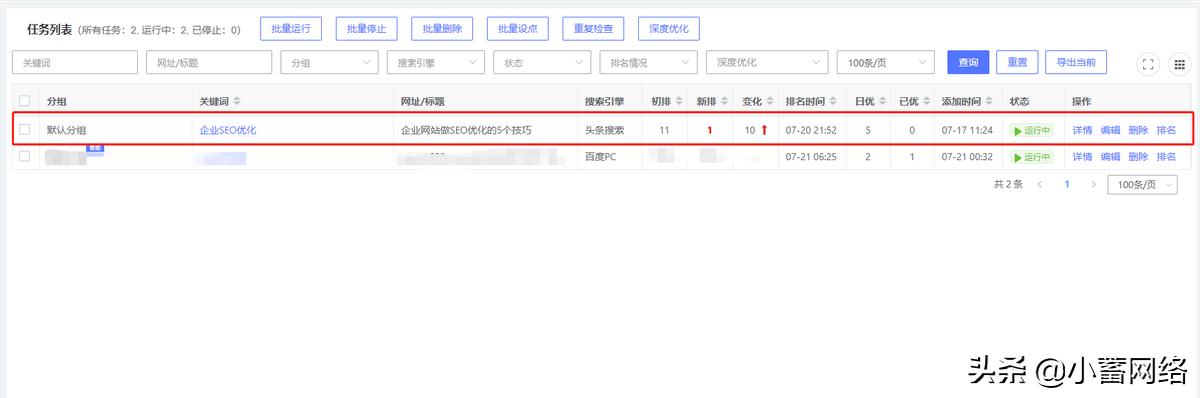
Task: Click the 07-21 06:25 ranking time cell
Action: (x=811, y=157)
